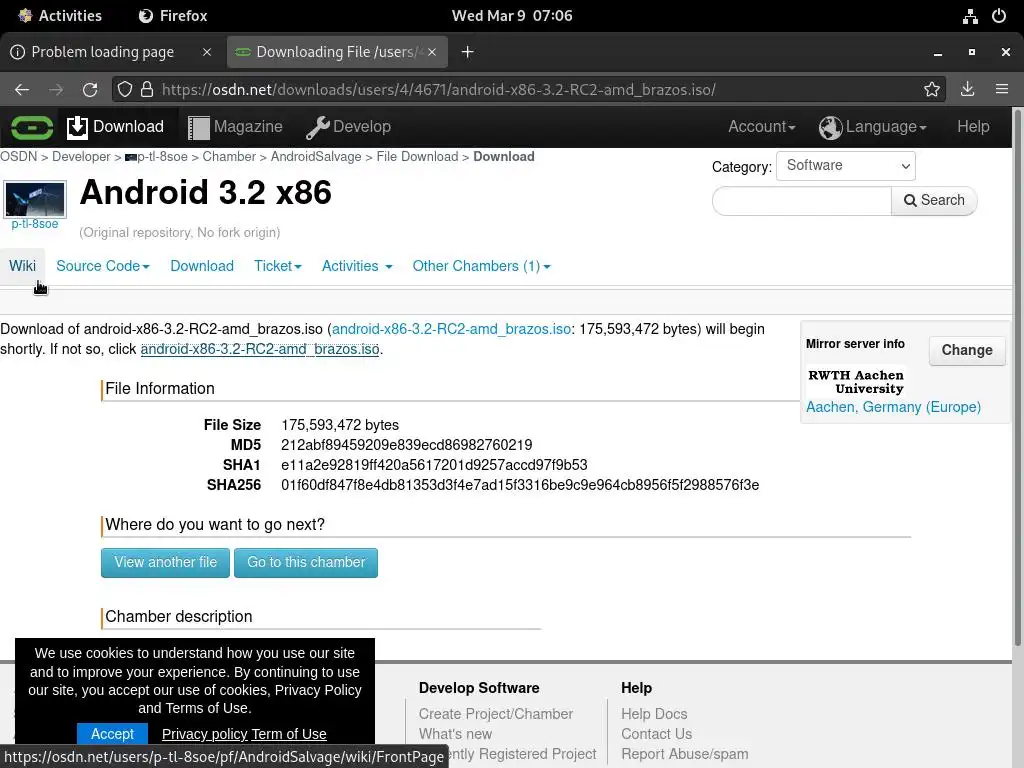Click the clock Wed Mar 9 07:06
The width and height of the screenshot is (1024, 768).
[x=512, y=16]
